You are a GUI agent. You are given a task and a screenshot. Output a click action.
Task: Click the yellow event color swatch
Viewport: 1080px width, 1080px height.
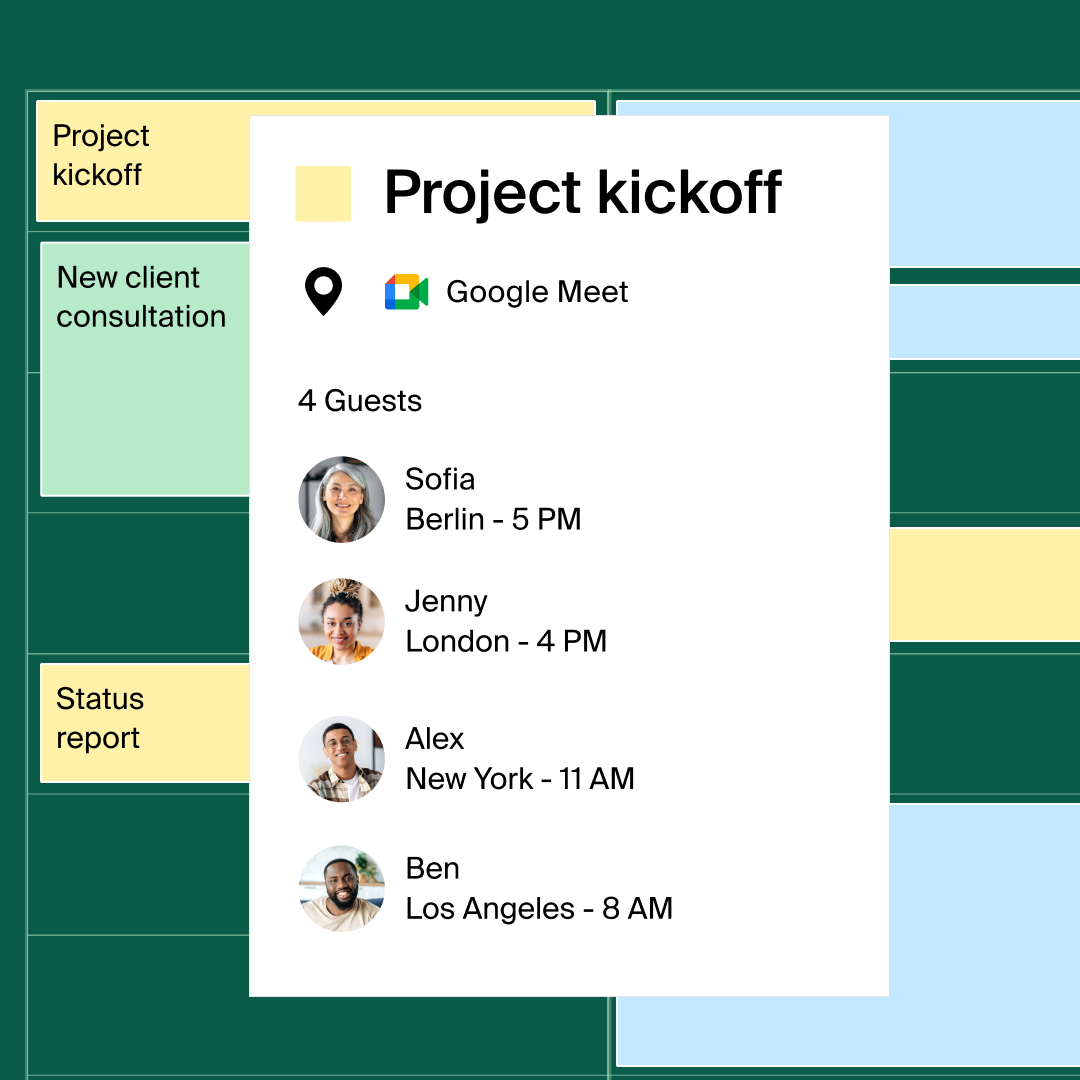(x=323, y=193)
